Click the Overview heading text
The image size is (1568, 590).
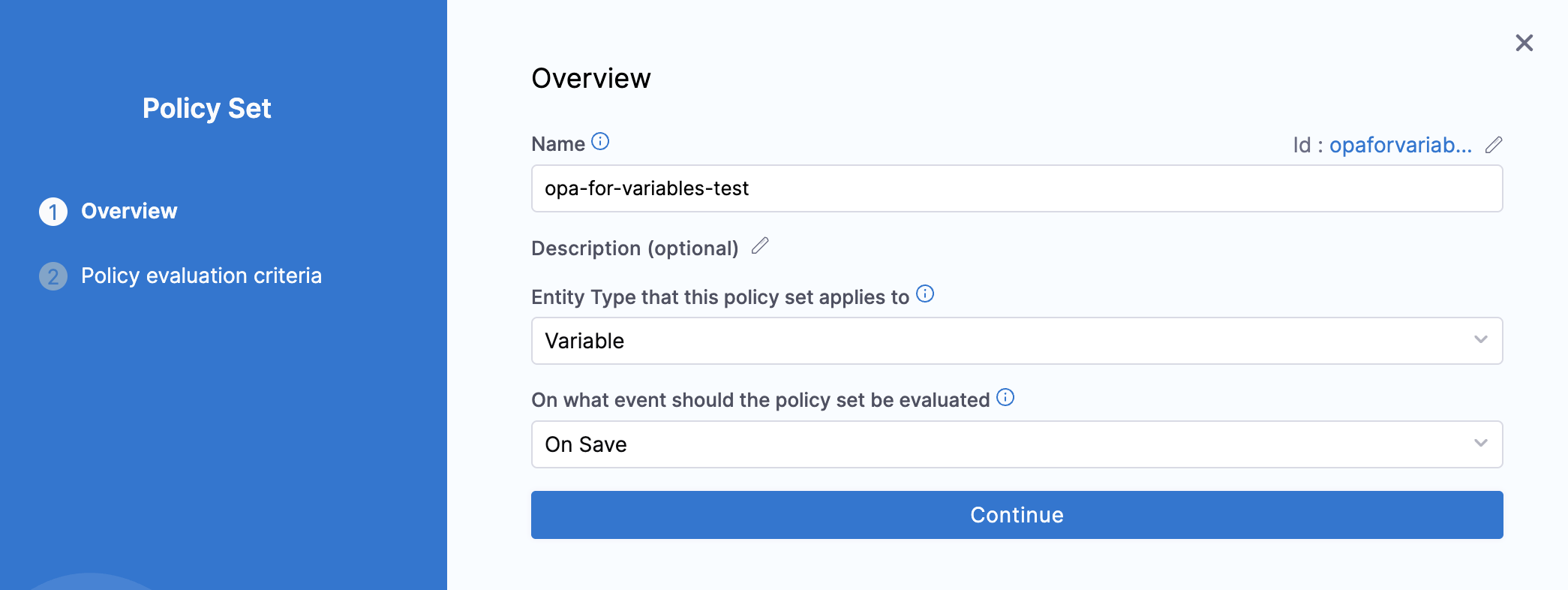pos(591,79)
